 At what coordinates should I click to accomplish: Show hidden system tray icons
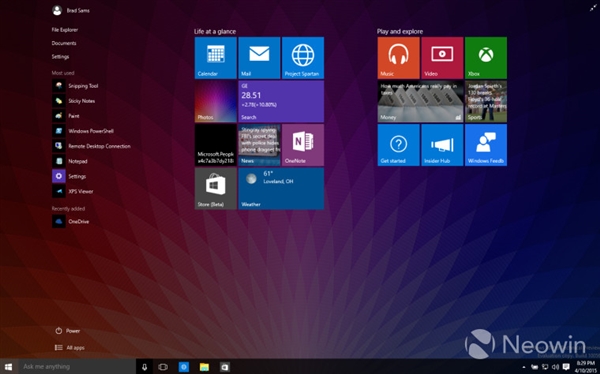[x=524, y=367]
